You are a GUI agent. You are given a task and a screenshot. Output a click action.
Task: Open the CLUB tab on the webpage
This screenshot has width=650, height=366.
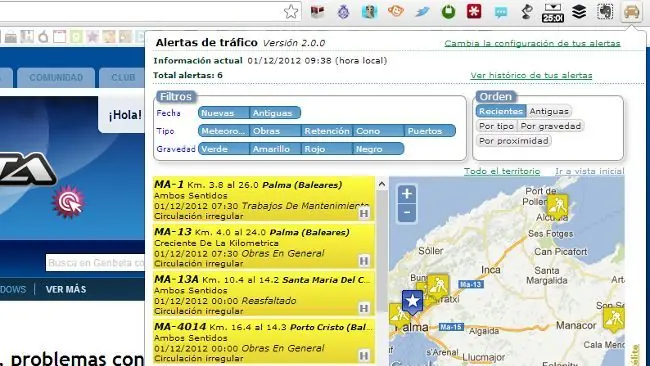click(123, 78)
